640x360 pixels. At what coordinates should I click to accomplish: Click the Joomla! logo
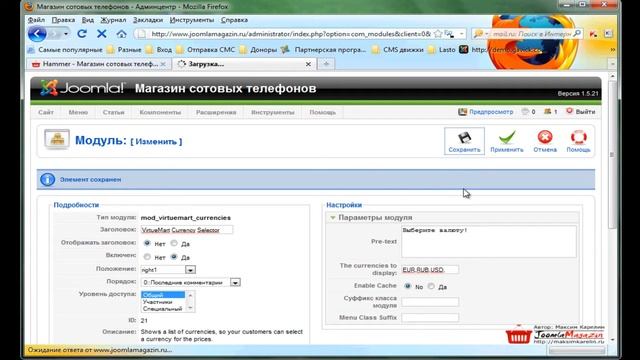83,88
